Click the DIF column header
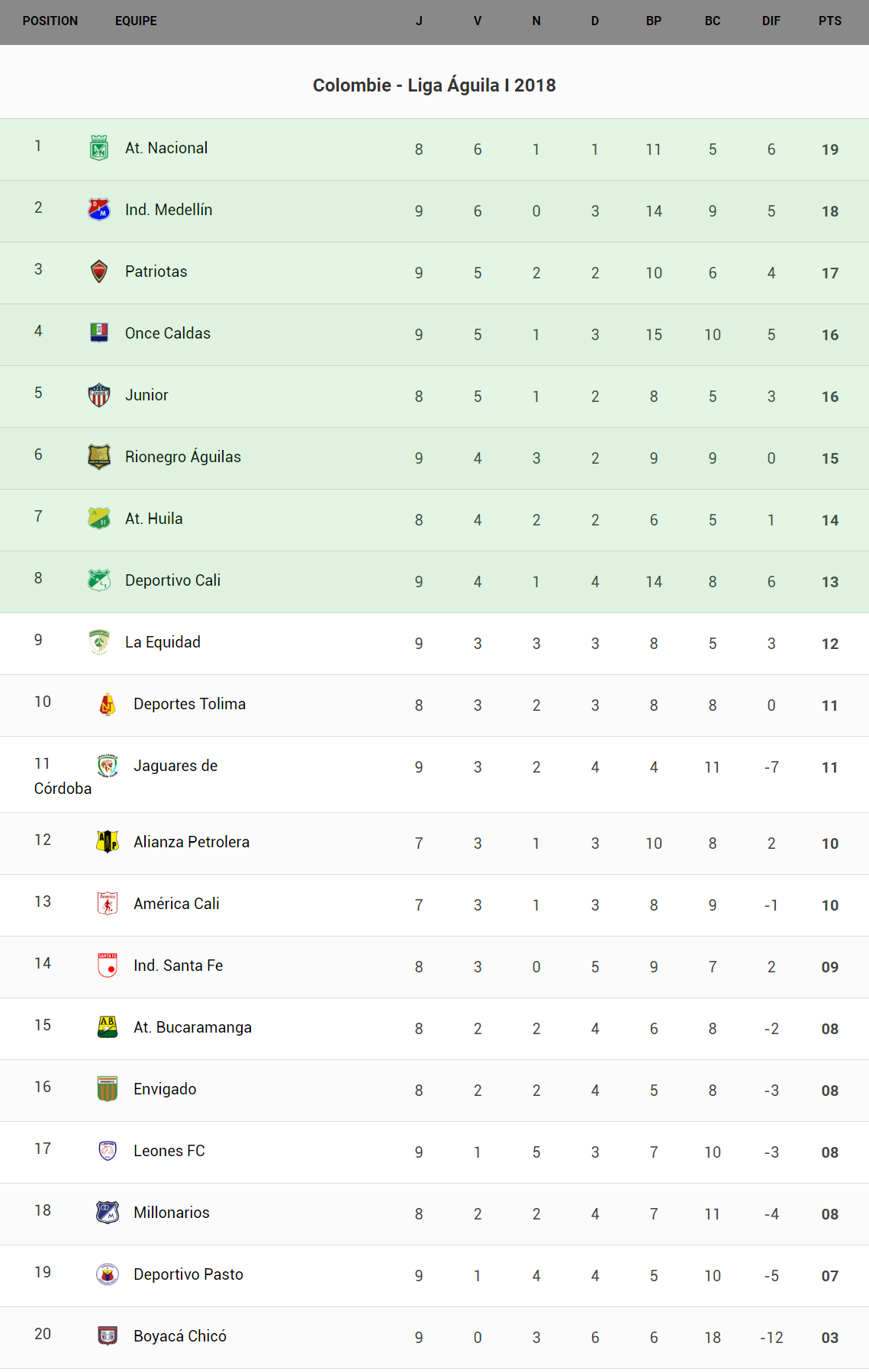869x1372 pixels. click(771, 21)
